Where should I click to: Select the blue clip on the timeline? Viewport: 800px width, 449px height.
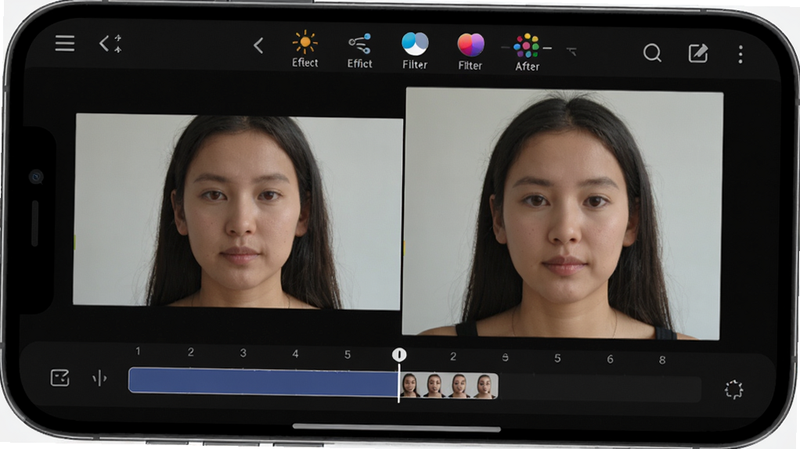263,382
